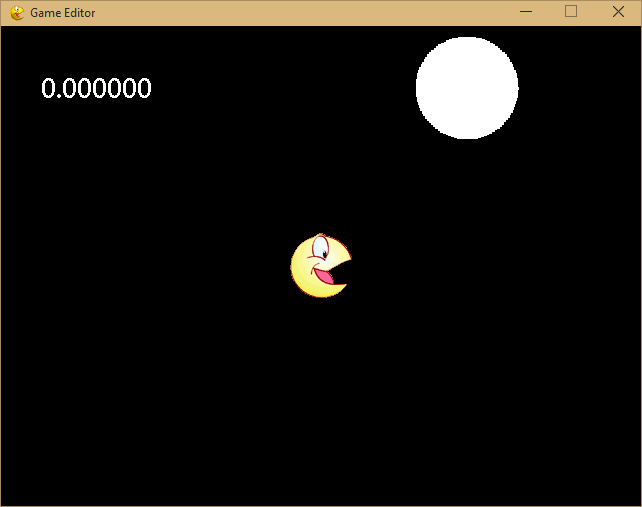Select the 0.000000 counter text
This screenshot has width=642, height=507.
coord(96,88)
